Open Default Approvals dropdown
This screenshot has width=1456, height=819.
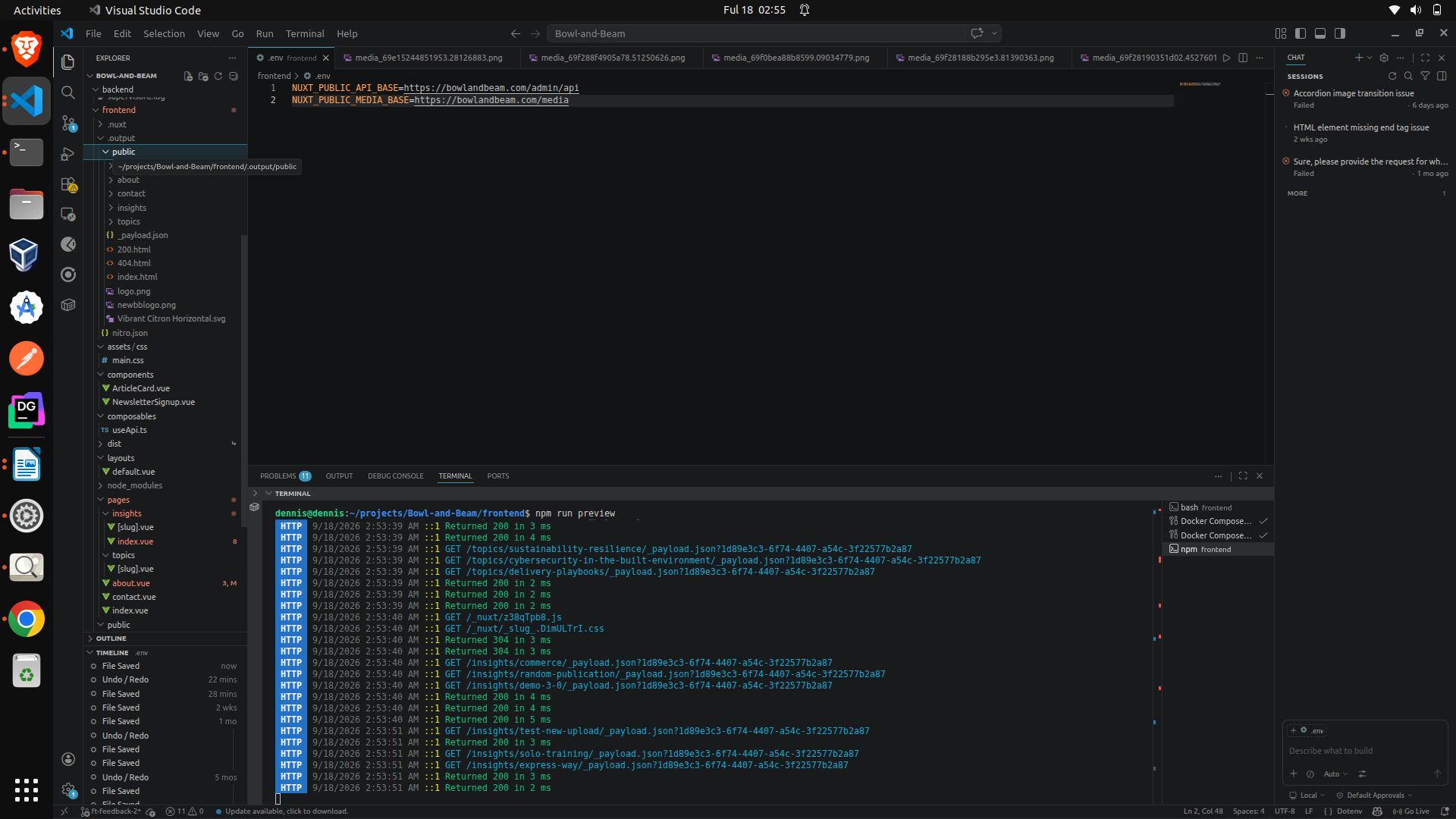pos(1374,795)
